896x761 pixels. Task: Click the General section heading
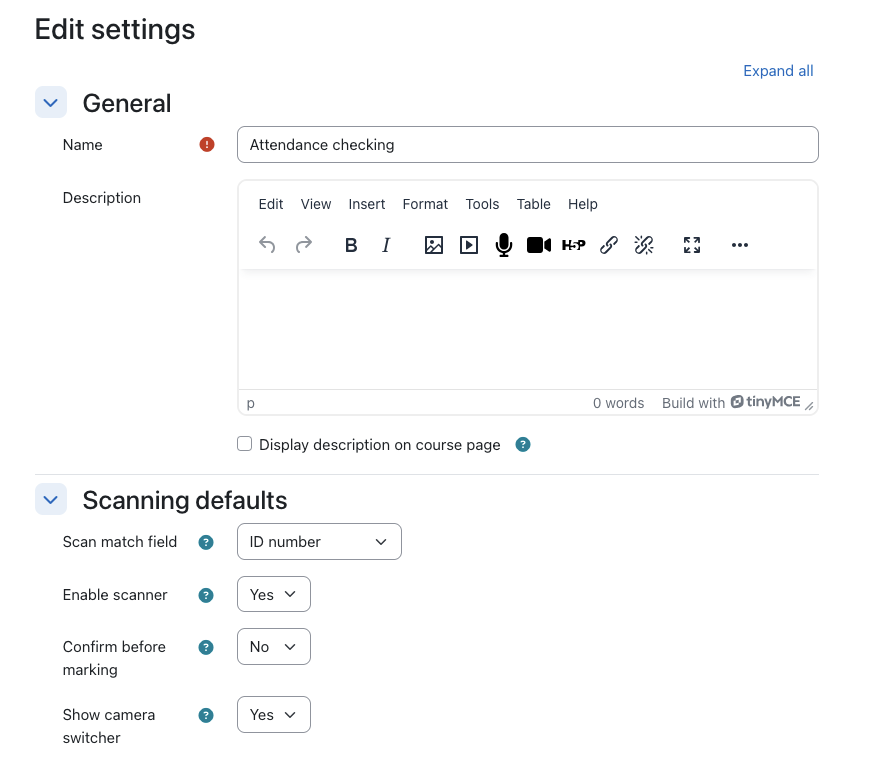[127, 103]
